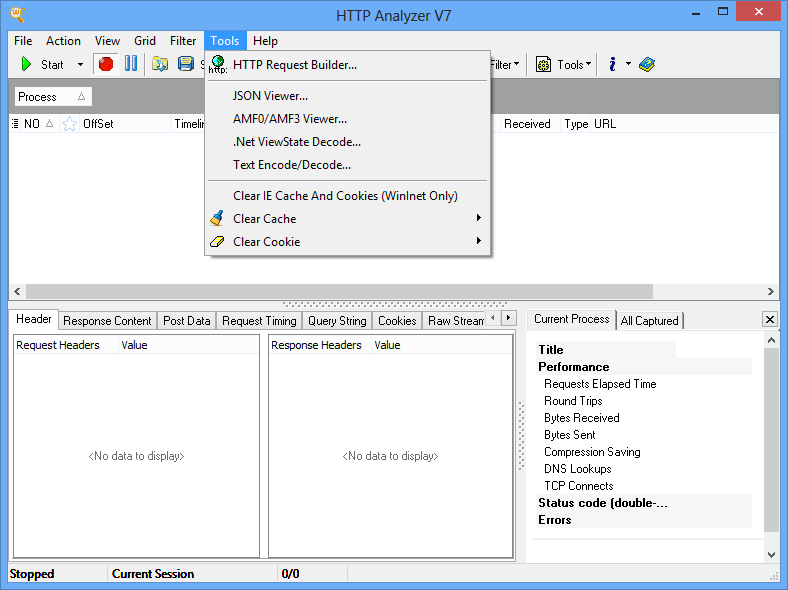The height and width of the screenshot is (590, 788).
Task: Switch to the Request Timing tab
Action: (259, 321)
